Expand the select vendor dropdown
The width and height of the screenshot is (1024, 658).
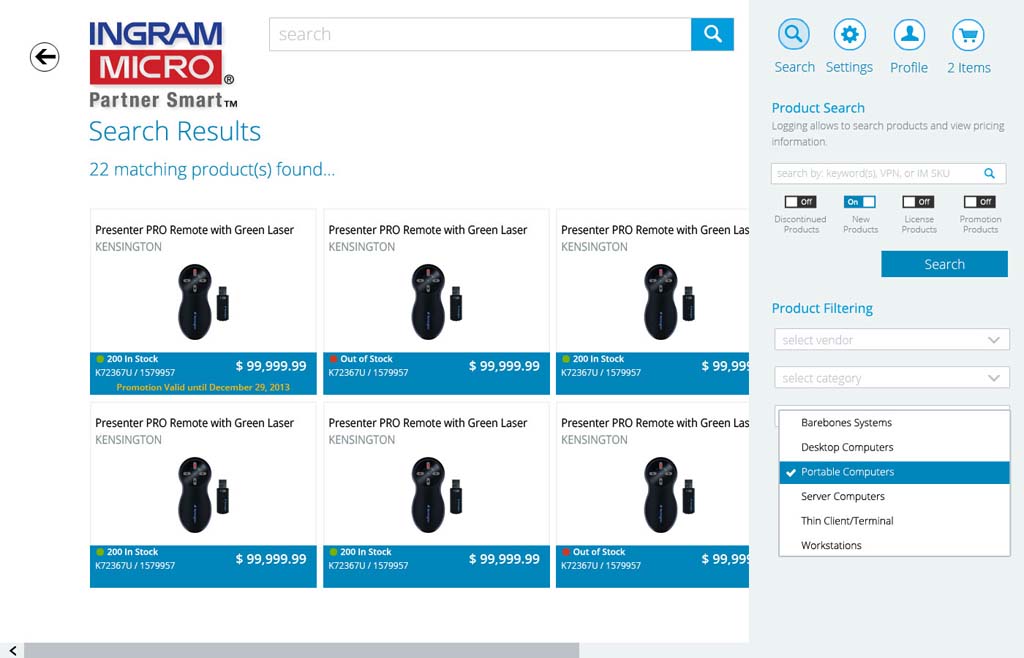coord(891,340)
